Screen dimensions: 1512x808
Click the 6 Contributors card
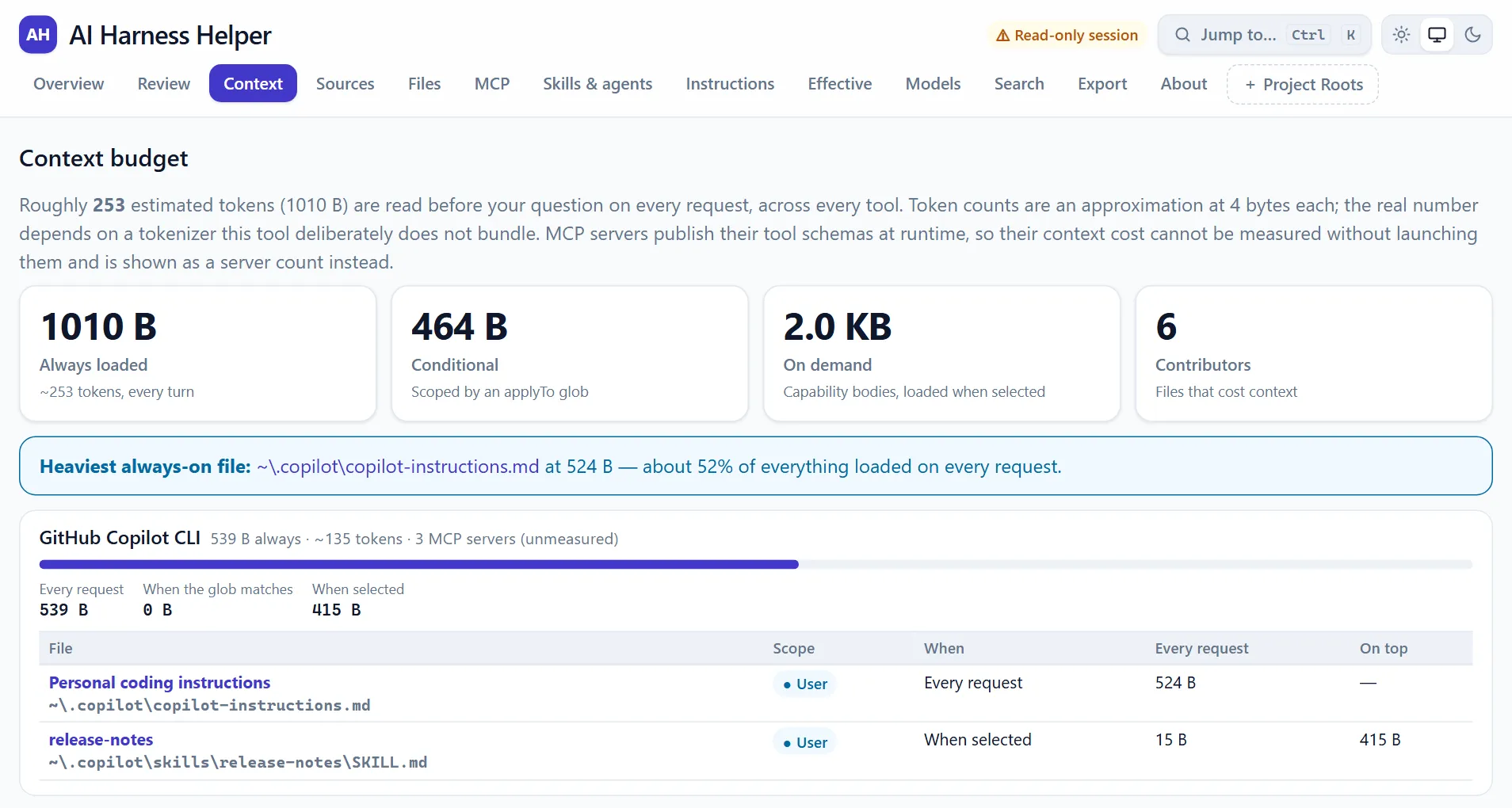click(x=1314, y=353)
